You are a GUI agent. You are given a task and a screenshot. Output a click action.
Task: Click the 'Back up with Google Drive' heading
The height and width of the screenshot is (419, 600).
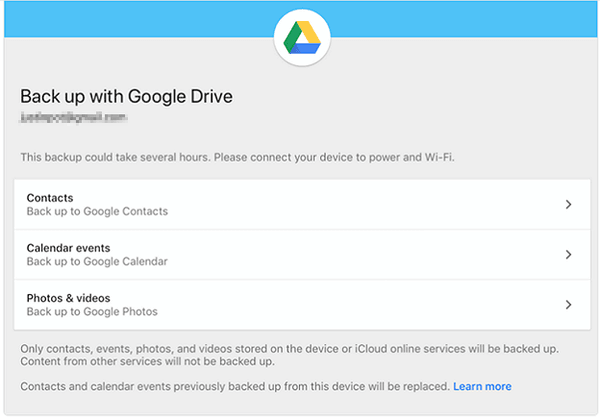point(126,98)
